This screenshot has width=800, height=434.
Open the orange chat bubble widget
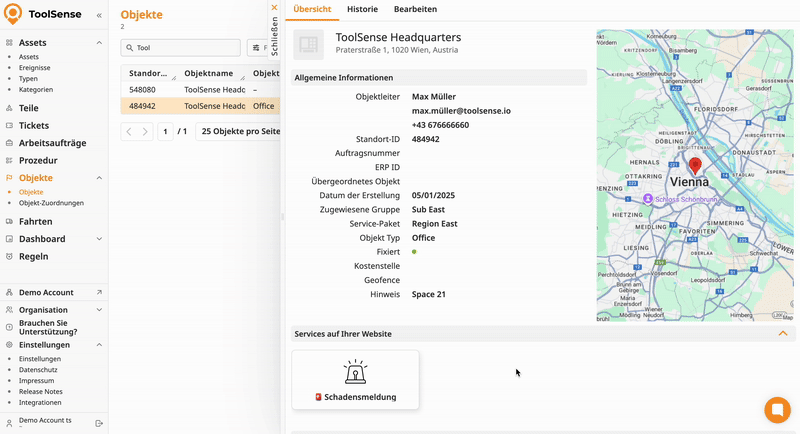778,410
